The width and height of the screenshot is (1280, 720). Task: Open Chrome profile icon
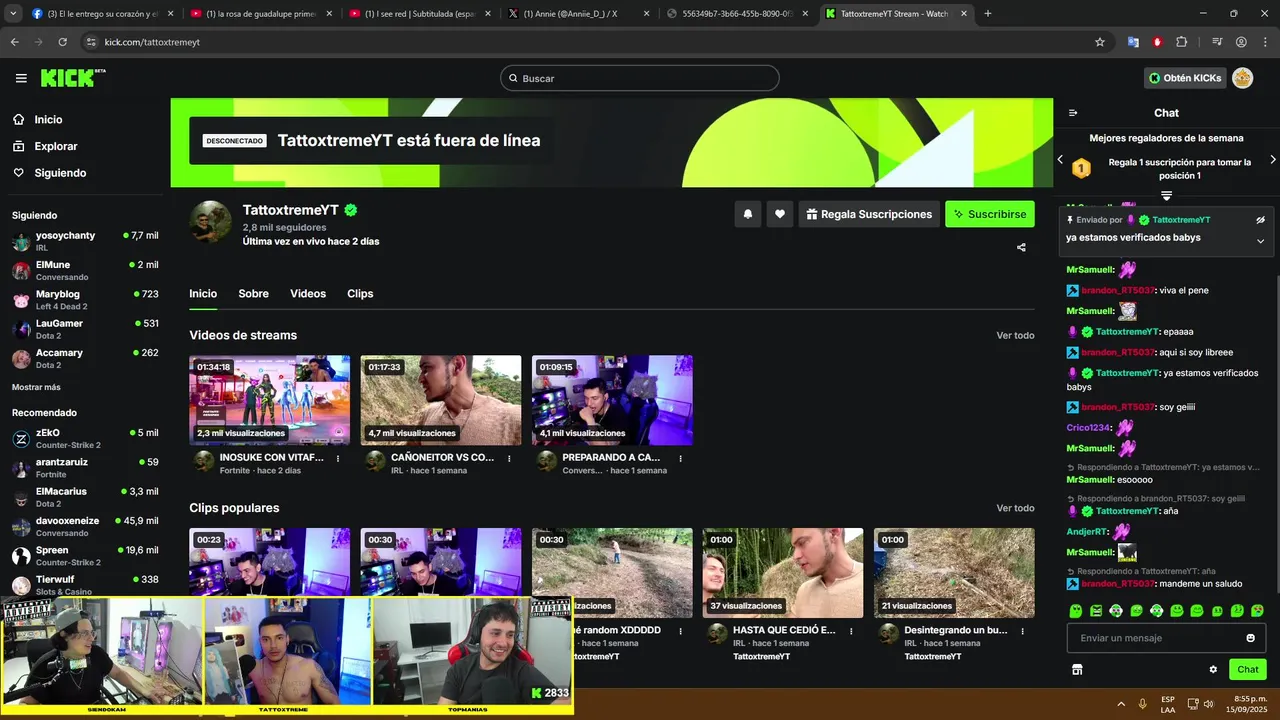[x=1241, y=42]
